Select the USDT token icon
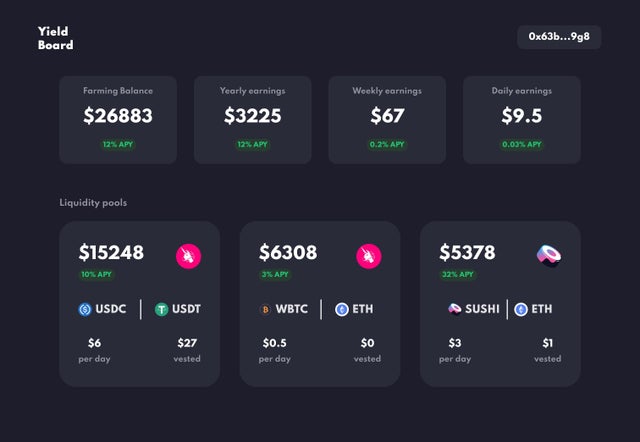Screen dimensions: 640x442 pos(162,309)
